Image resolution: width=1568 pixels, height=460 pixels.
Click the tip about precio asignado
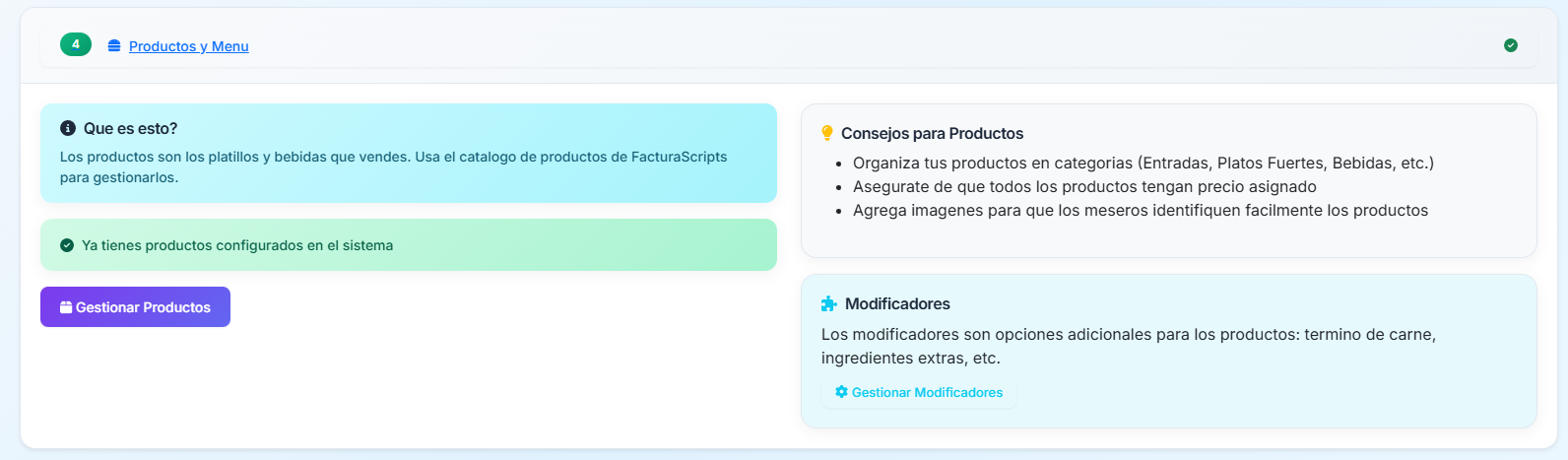pos(1084,186)
